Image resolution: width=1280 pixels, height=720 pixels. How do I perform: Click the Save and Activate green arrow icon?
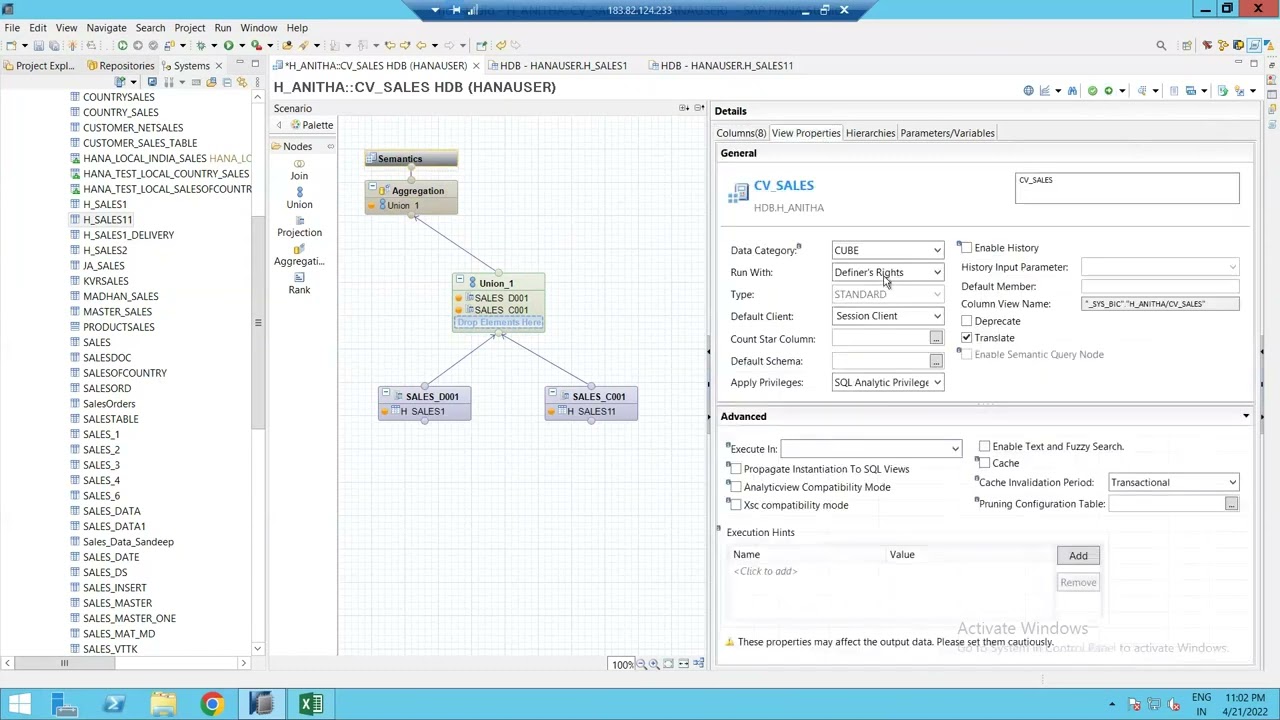(x=1107, y=91)
